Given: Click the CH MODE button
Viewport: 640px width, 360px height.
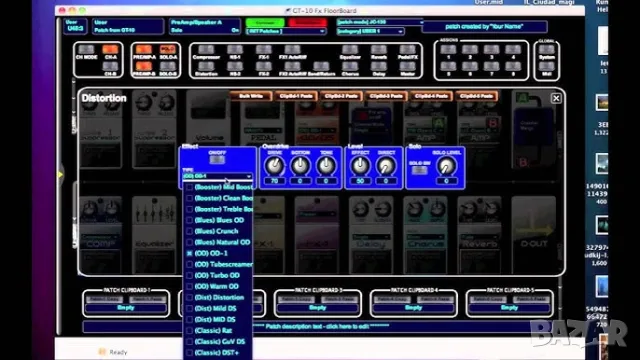Looking at the screenshot, I should (86, 50).
